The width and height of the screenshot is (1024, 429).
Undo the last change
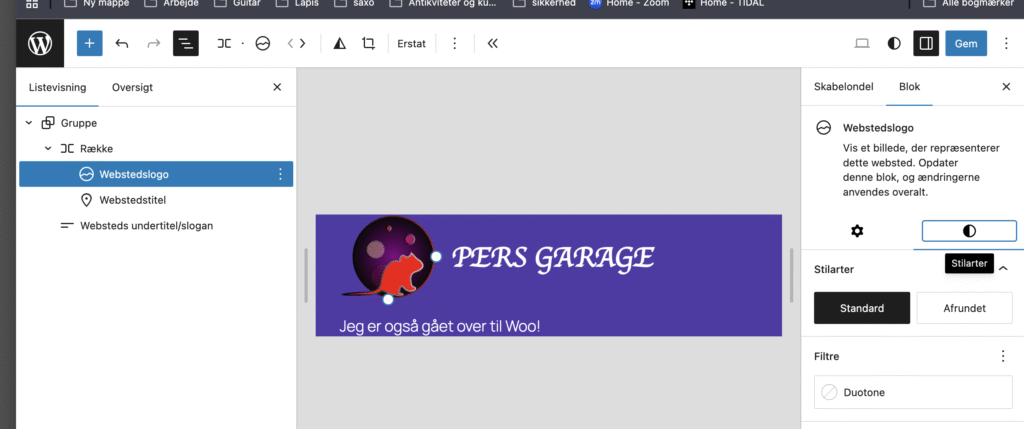pos(122,43)
